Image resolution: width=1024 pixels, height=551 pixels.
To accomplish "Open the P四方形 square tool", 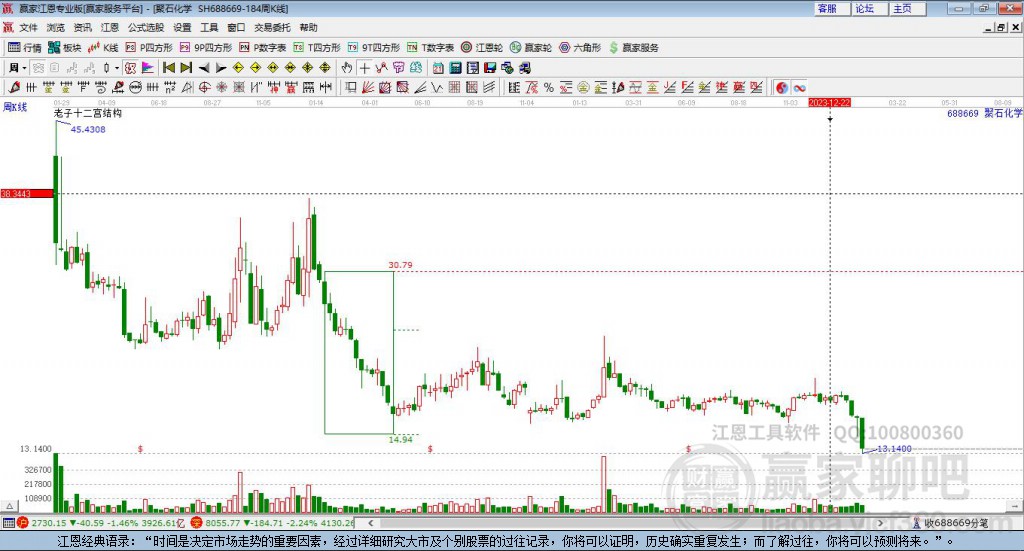I will tap(149, 48).
